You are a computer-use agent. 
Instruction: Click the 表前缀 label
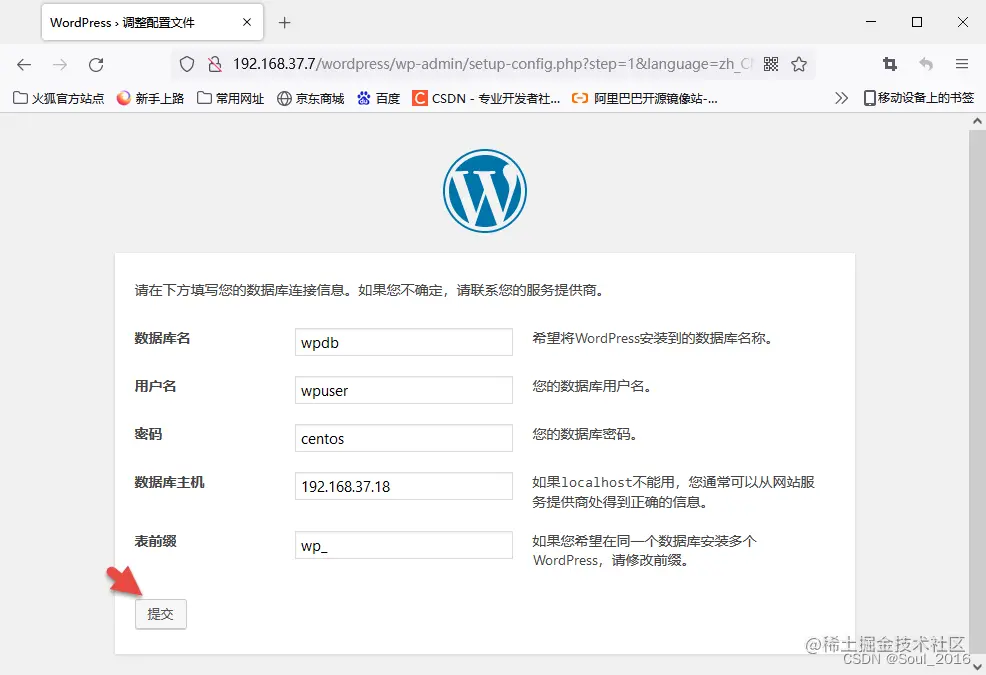[155, 541]
